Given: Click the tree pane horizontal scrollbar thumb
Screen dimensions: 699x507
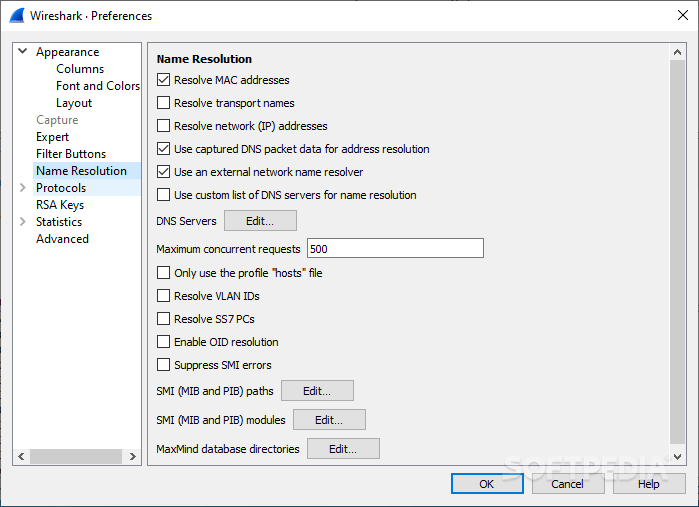Looking at the screenshot, I should coord(76,456).
